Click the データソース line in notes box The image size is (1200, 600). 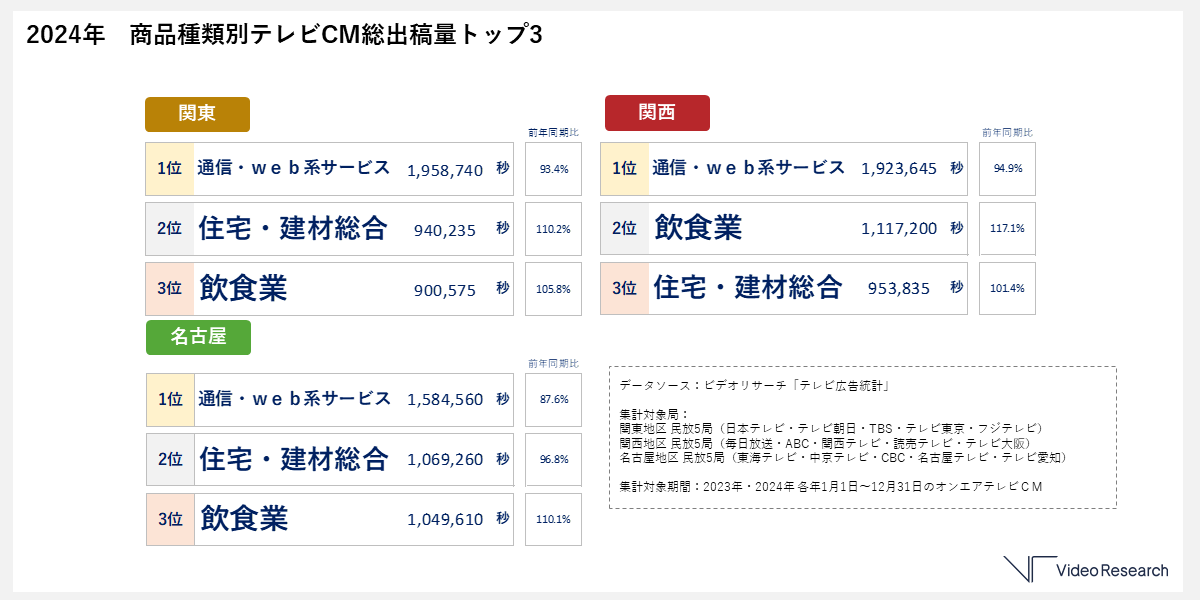tap(754, 385)
